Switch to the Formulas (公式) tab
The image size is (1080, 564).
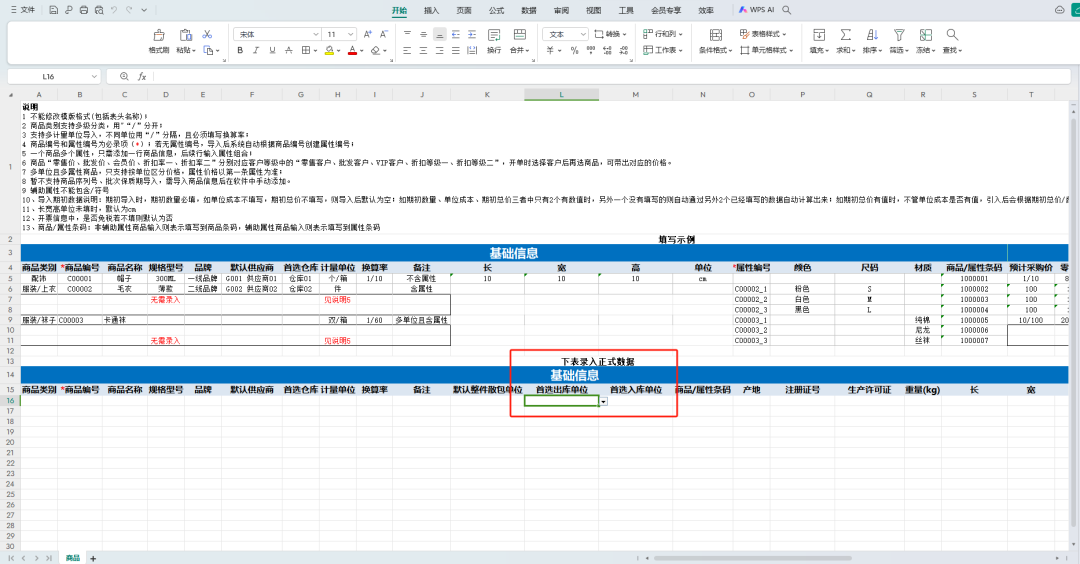tap(496, 10)
